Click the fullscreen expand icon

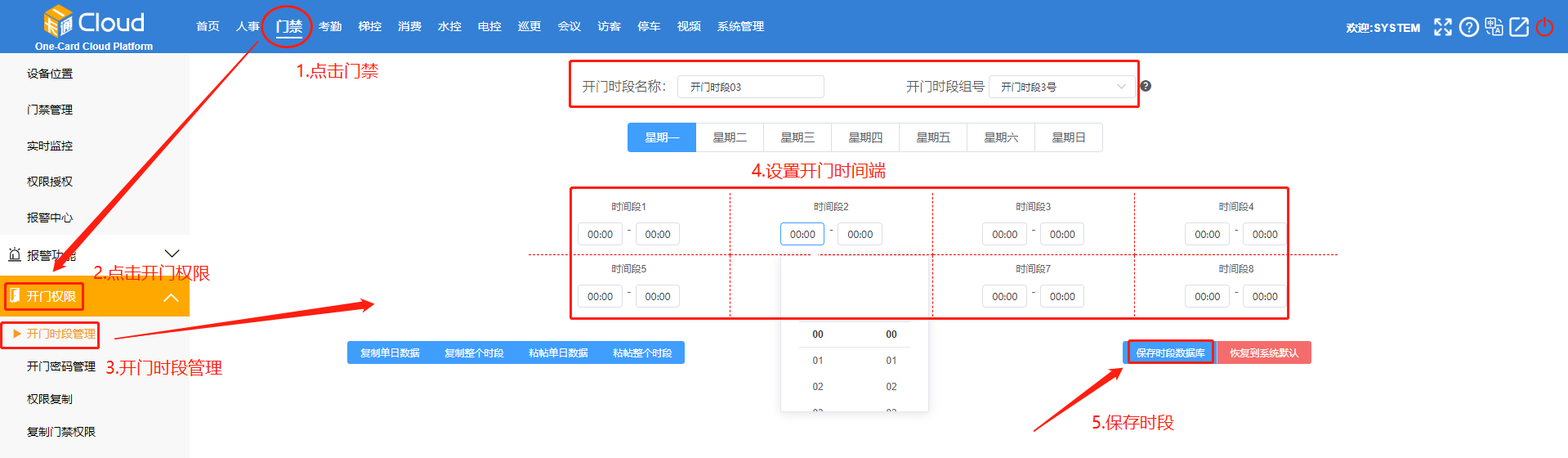tap(1443, 27)
